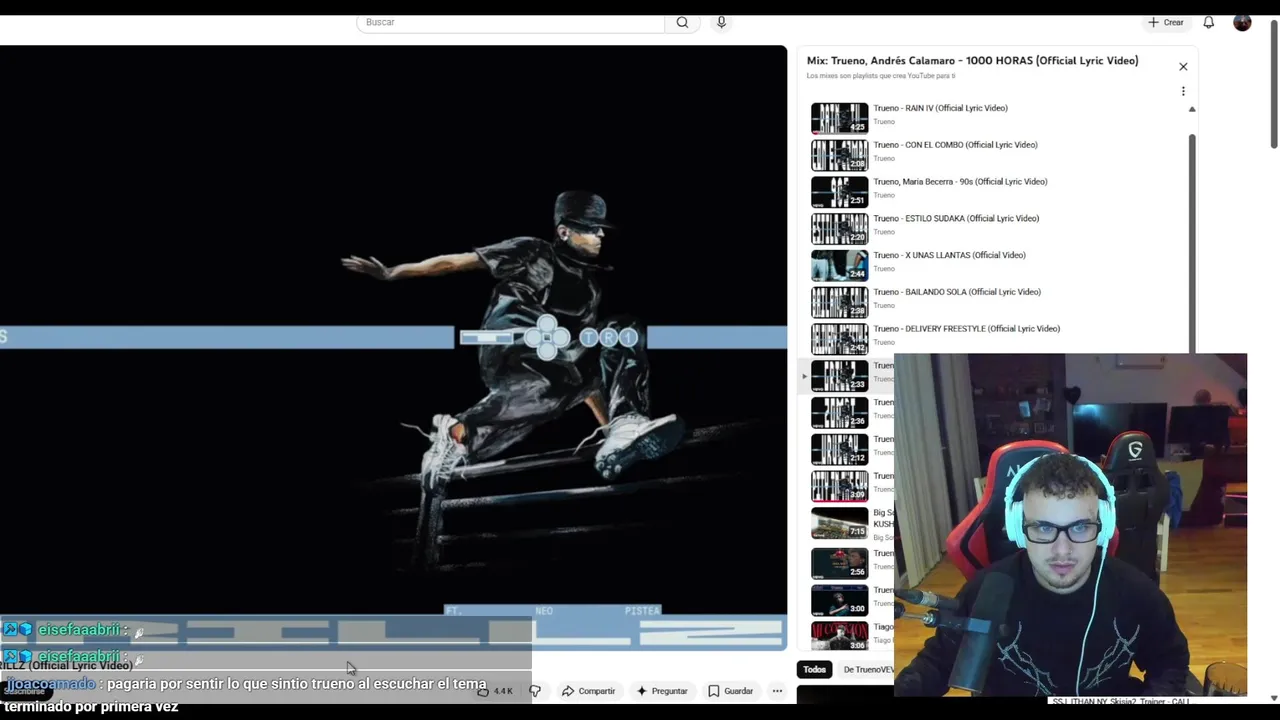Open X UNAS LLANTAS thumbnail

tap(839, 265)
